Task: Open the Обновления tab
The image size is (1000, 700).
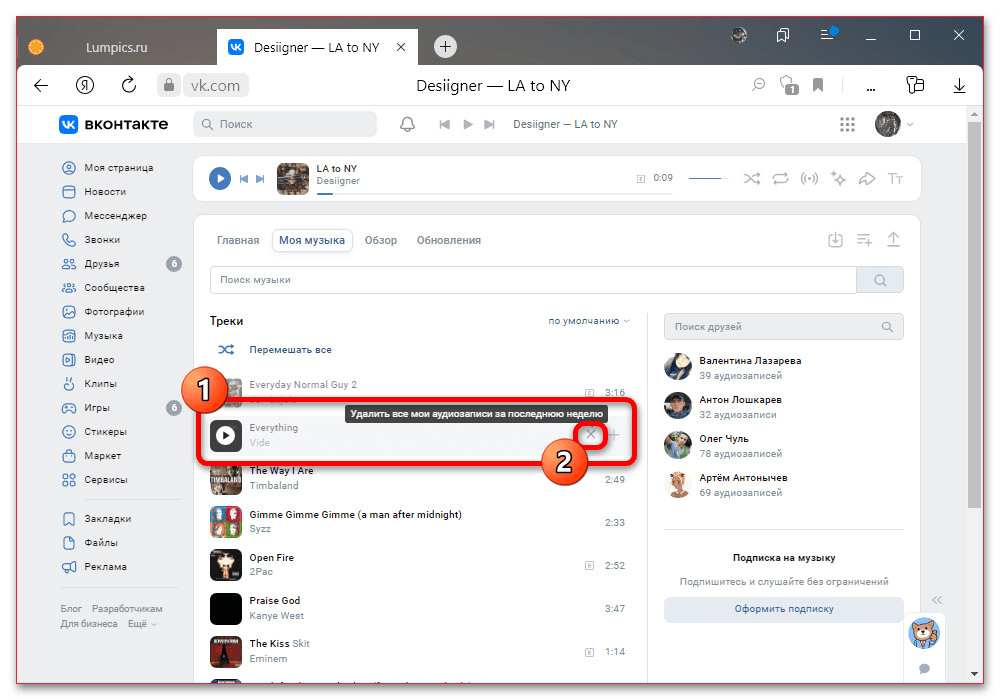Action: [x=449, y=240]
